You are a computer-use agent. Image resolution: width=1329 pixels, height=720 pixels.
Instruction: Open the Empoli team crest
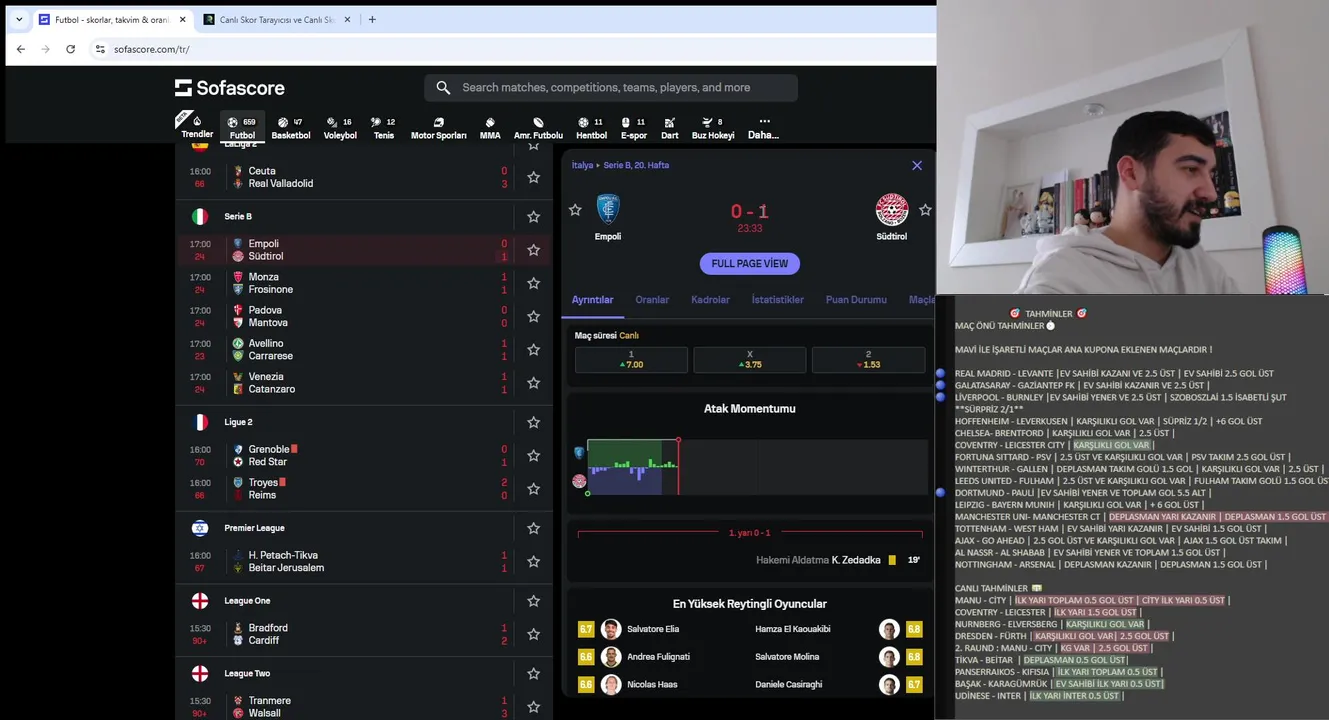point(608,208)
